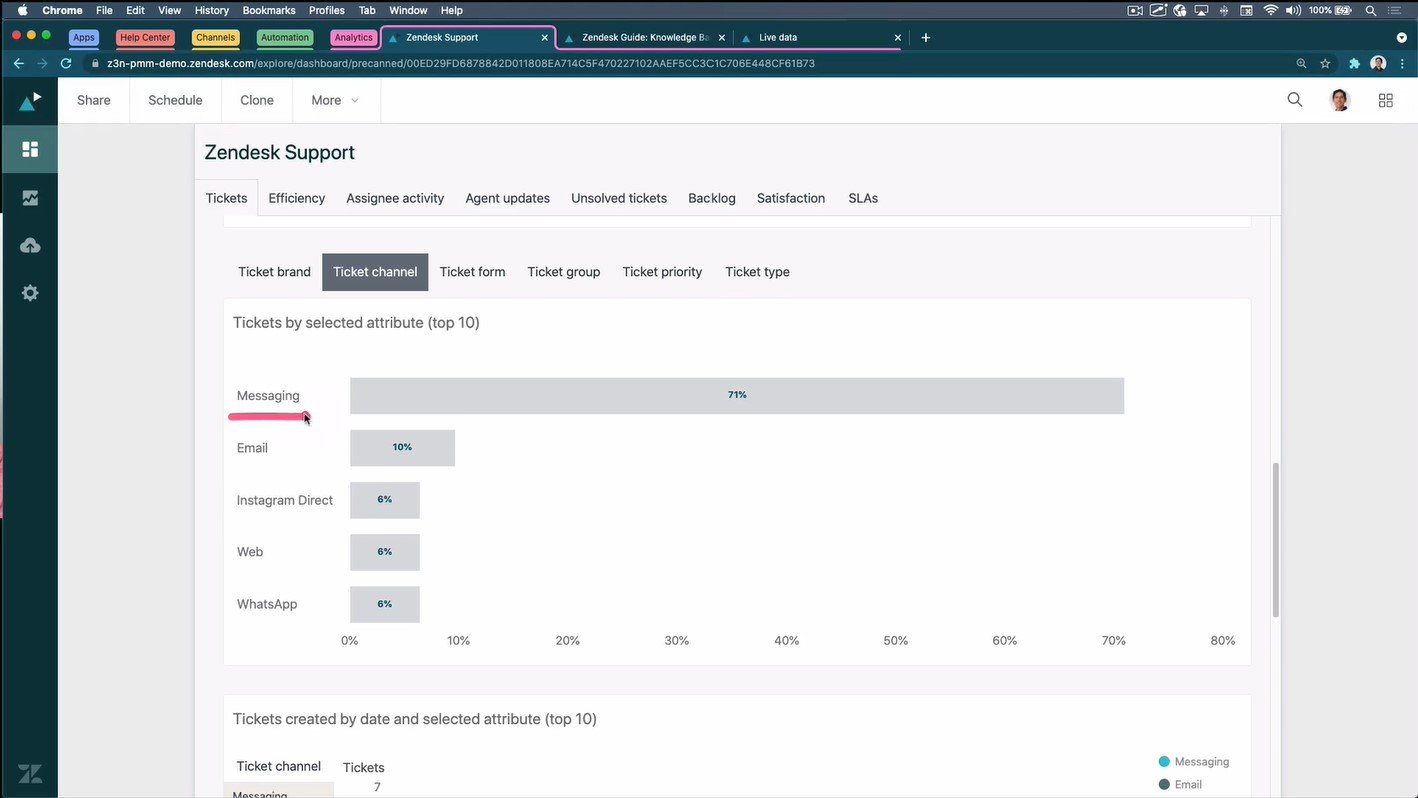This screenshot has width=1418, height=798.
Task: Switch to the Assignee activity tab
Action: pos(395,198)
